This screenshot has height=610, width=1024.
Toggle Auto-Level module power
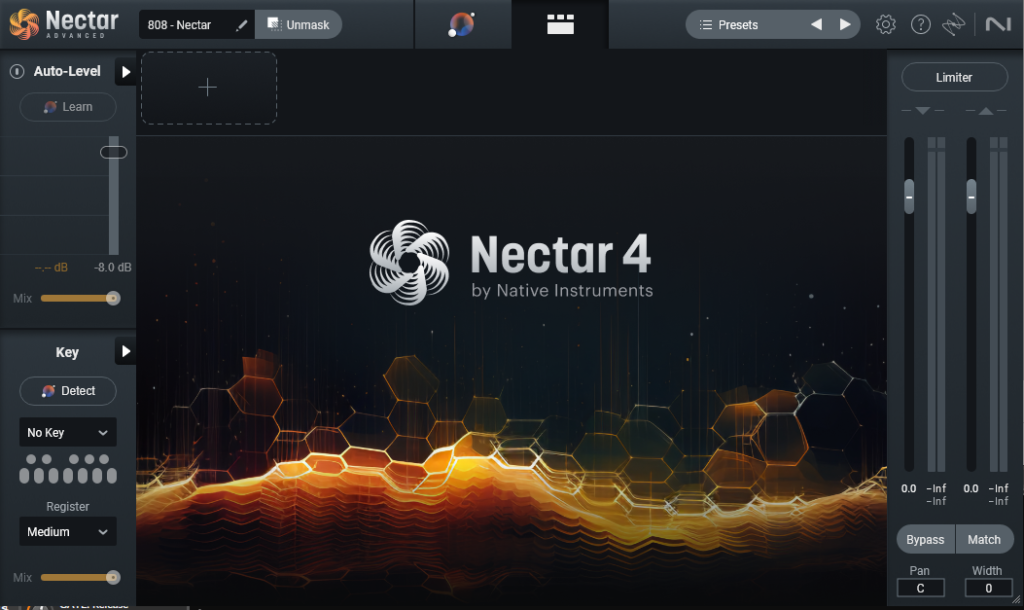point(18,71)
